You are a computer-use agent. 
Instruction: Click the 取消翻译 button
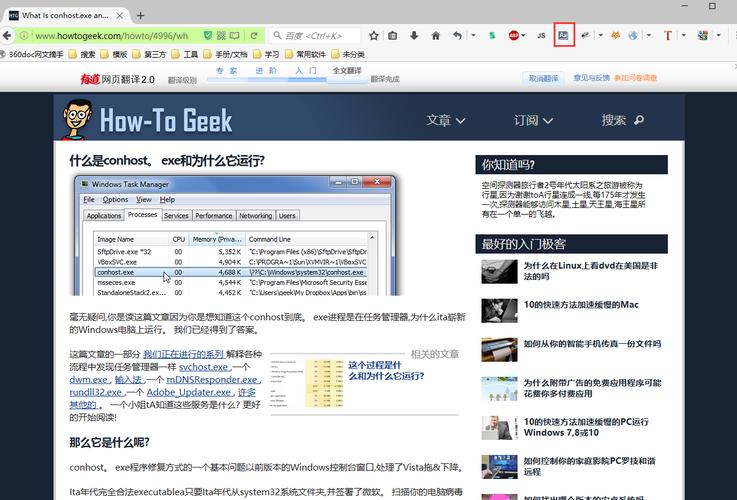tap(543, 78)
